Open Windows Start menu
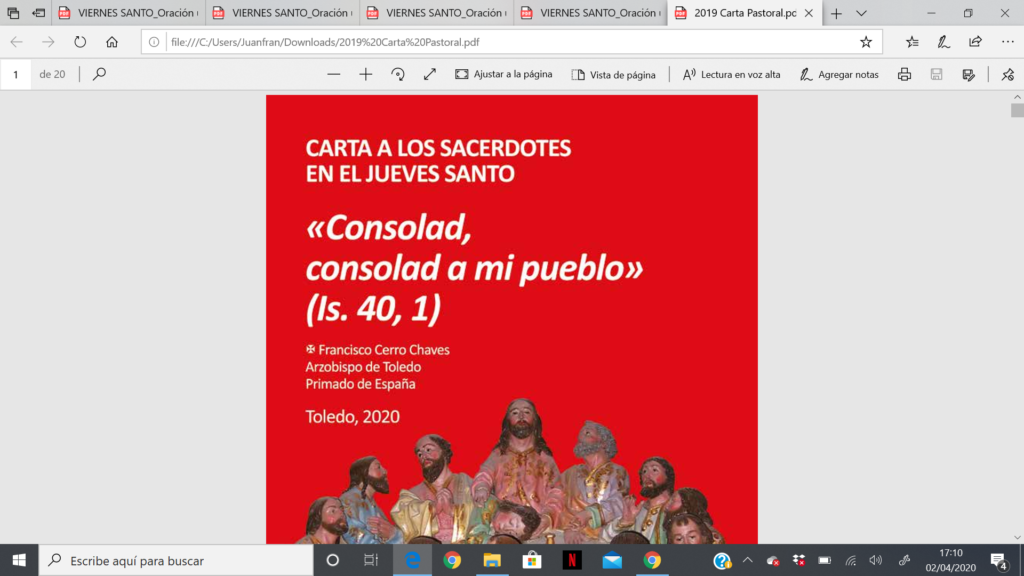The image size is (1024, 576). [19, 560]
